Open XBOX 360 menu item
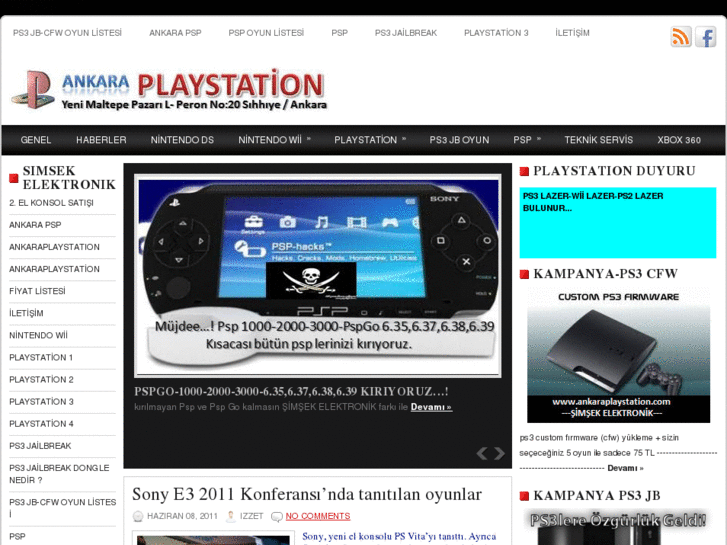This screenshot has width=727, height=545. click(x=679, y=140)
